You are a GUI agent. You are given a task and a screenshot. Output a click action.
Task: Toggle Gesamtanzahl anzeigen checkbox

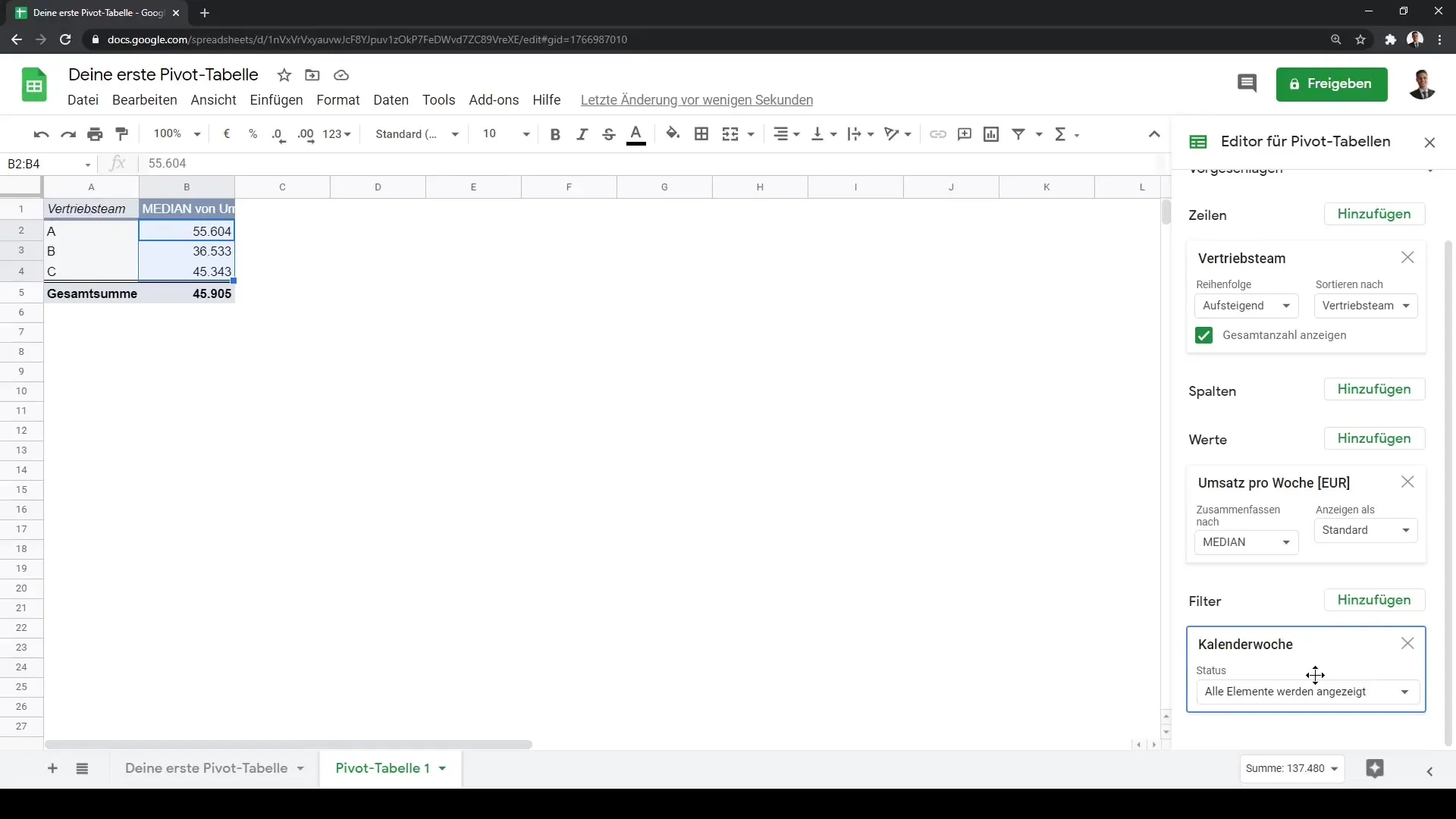1203,335
